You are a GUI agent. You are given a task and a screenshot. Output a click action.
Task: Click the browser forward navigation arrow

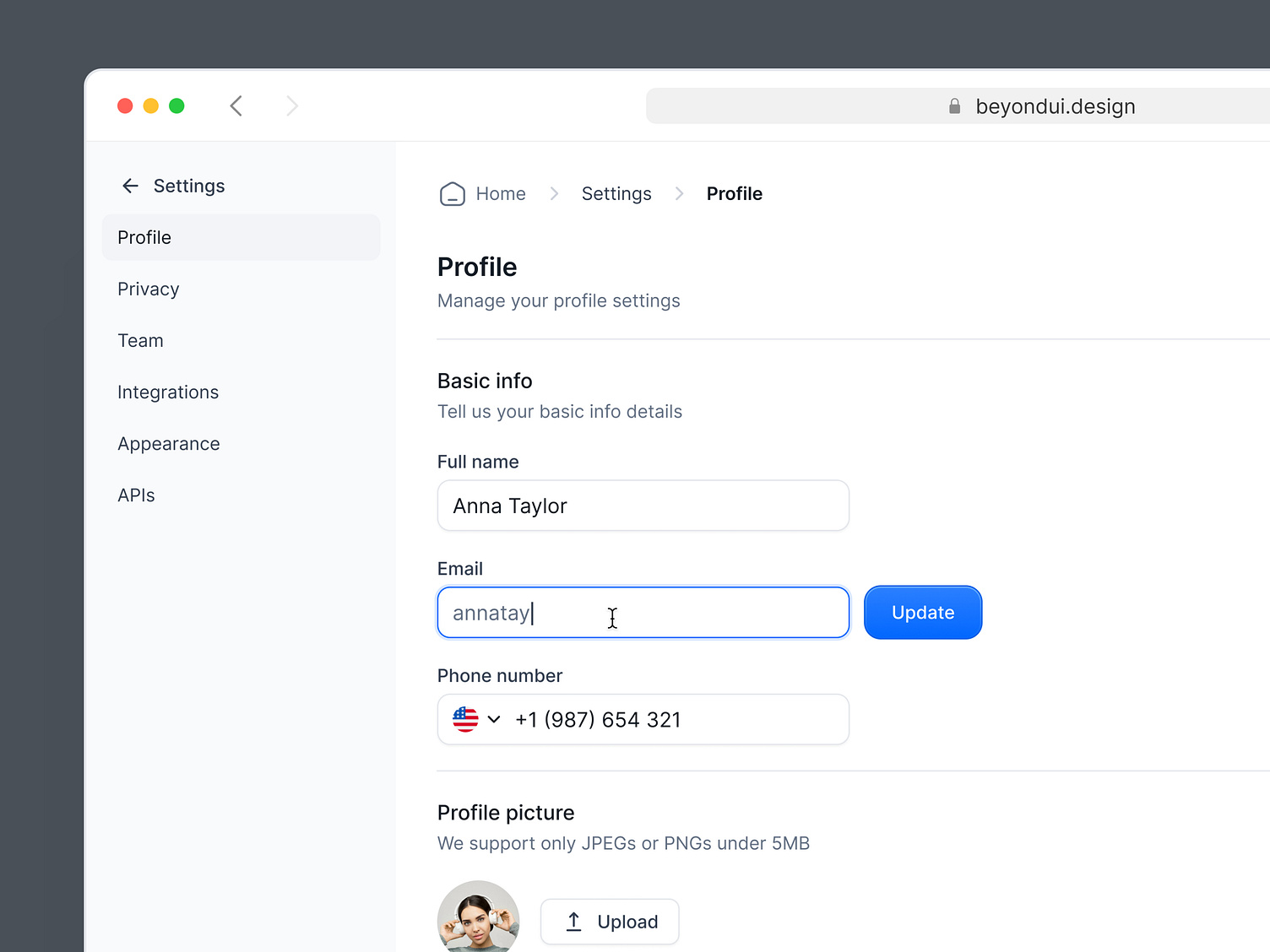(291, 105)
